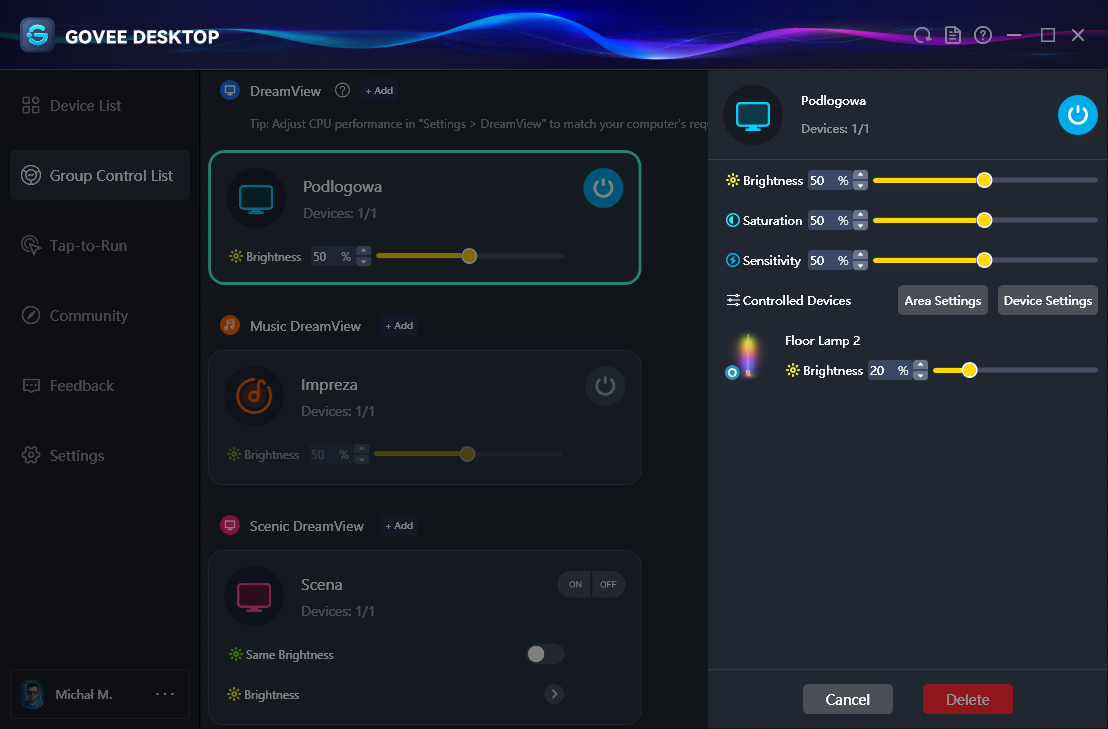Click the Impreza music note icon

pos(254,396)
